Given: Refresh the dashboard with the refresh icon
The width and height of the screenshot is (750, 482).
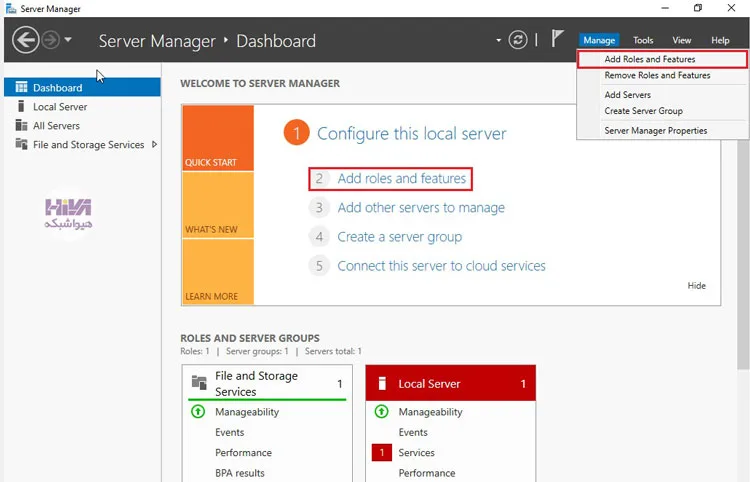Looking at the screenshot, I should 518,40.
